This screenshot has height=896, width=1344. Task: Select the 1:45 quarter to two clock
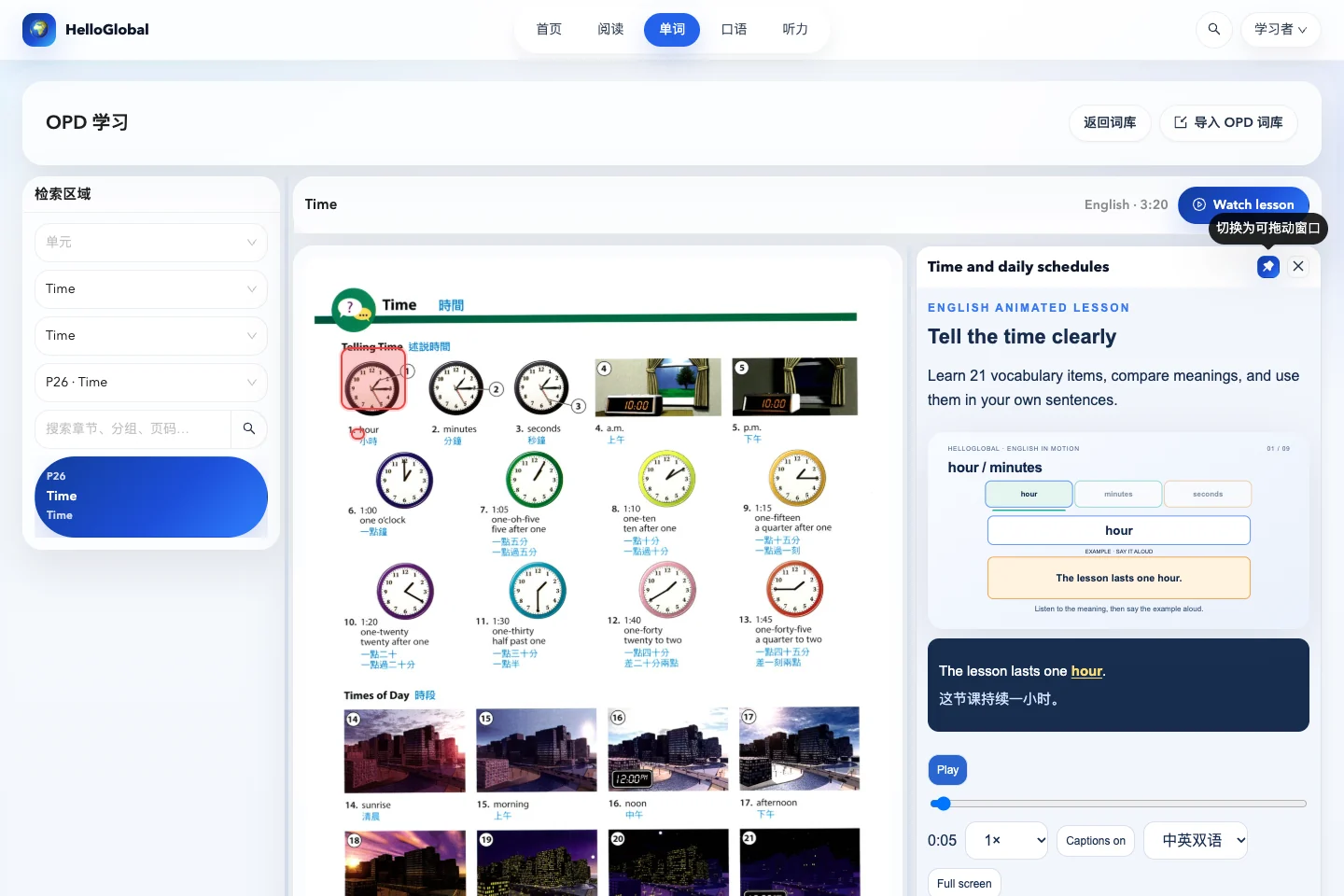coord(795,588)
